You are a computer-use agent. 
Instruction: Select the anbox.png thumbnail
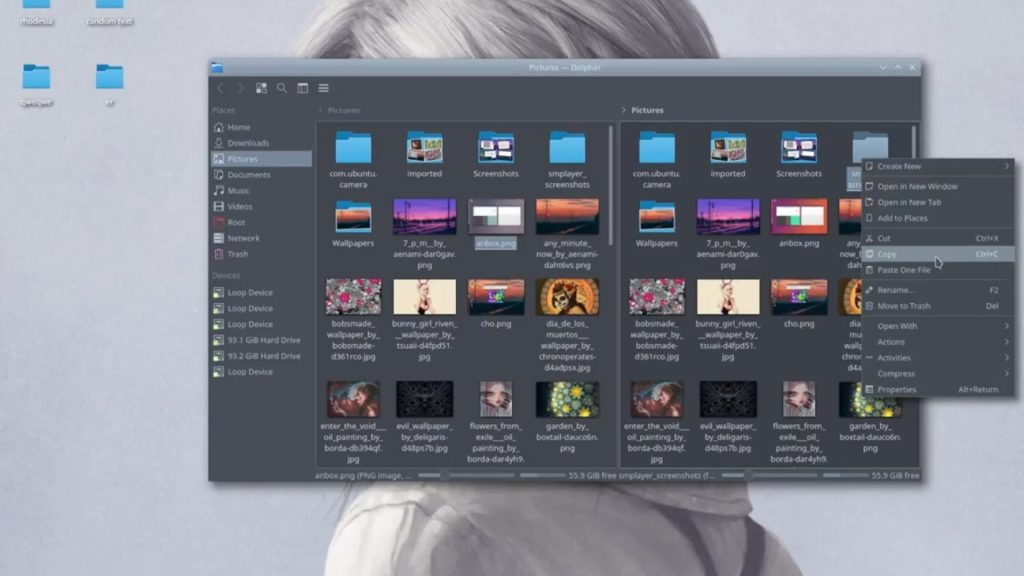coord(496,215)
